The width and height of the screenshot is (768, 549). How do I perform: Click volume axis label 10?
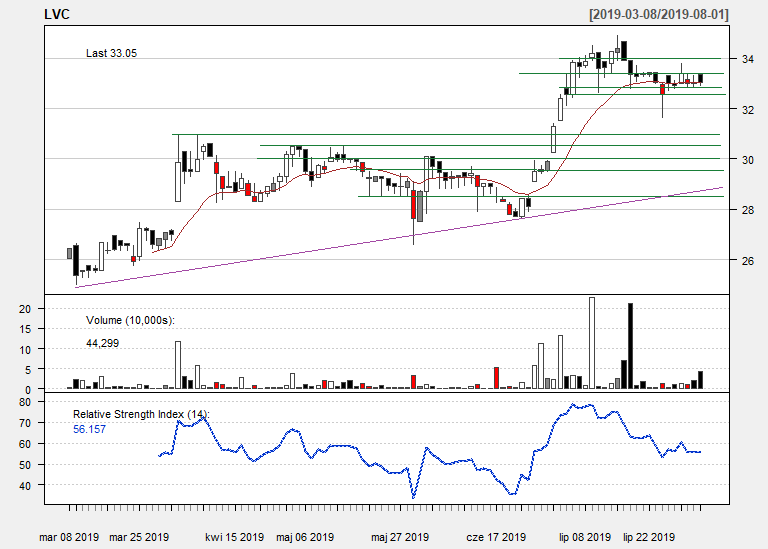25,350
